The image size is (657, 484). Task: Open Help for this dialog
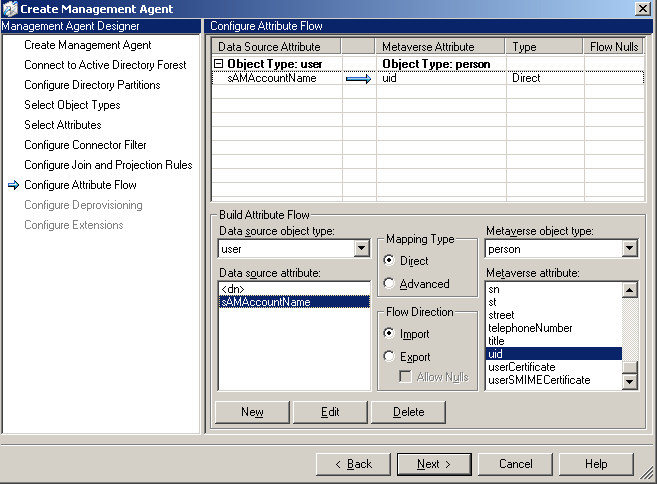coord(596,464)
